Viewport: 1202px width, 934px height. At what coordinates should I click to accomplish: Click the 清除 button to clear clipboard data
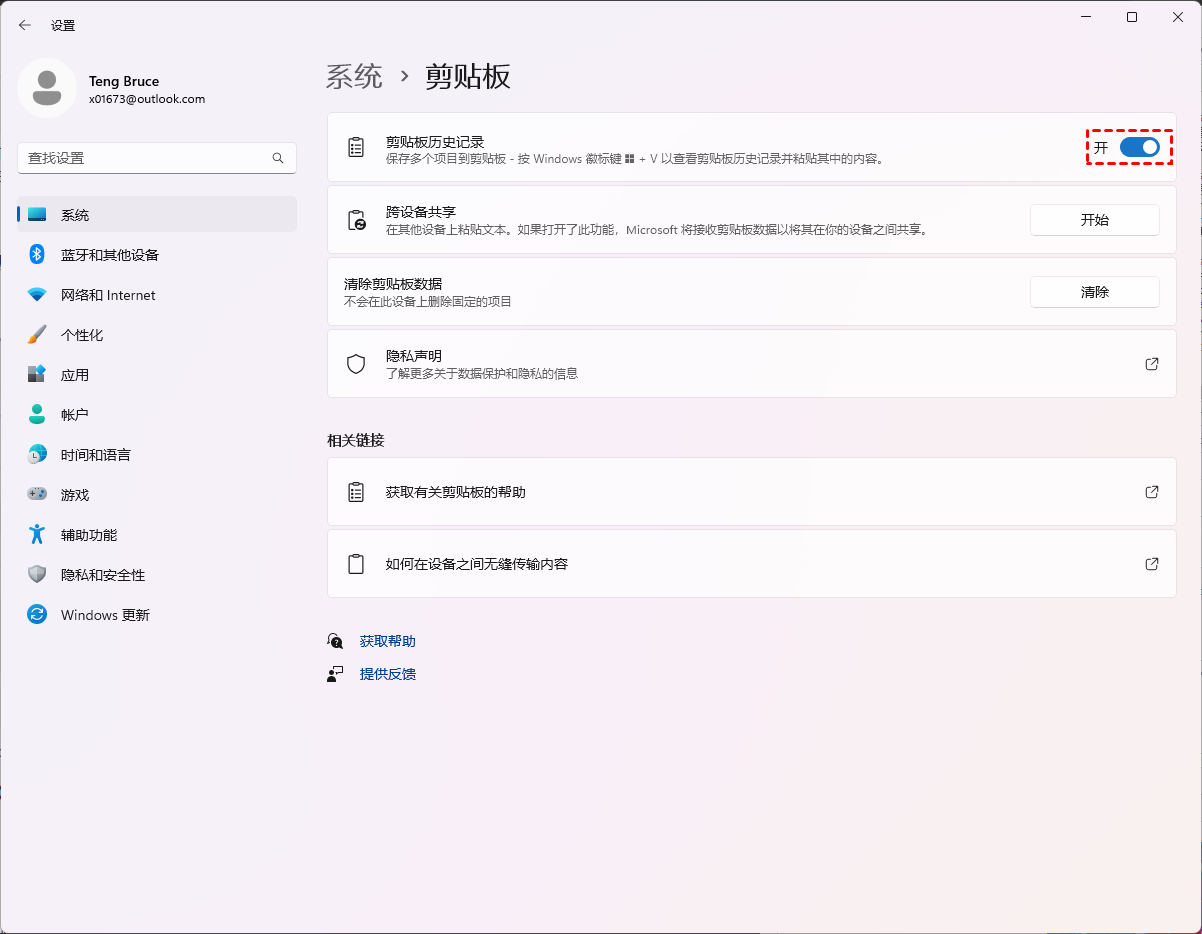[1094, 292]
